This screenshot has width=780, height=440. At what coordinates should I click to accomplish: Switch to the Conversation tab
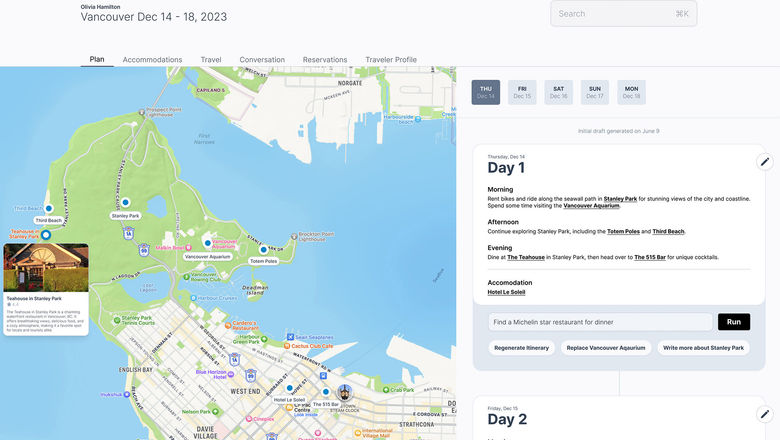tap(262, 60)
